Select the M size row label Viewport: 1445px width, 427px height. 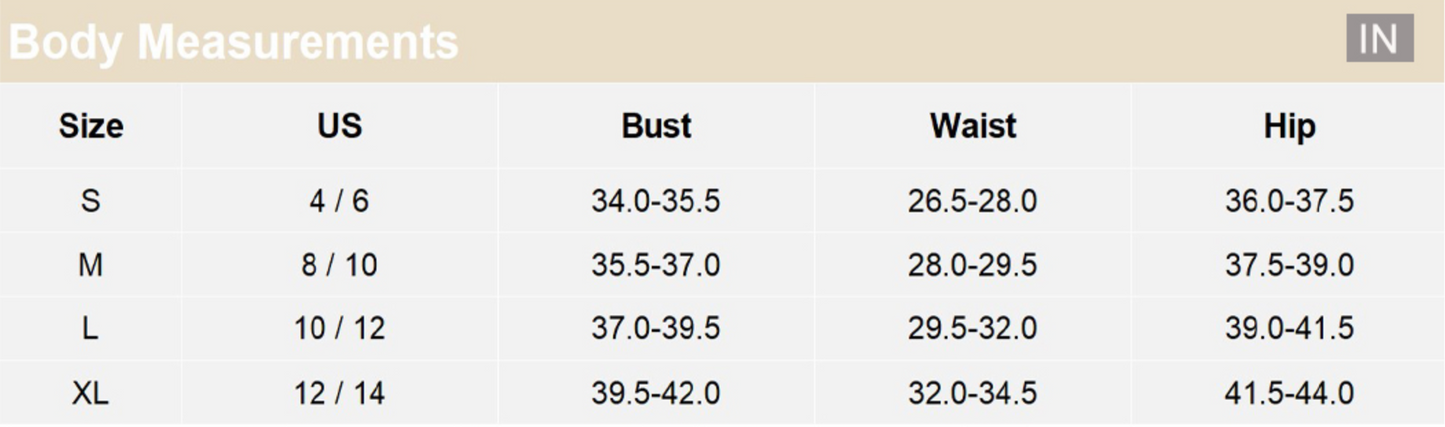(x=91, y=265)
